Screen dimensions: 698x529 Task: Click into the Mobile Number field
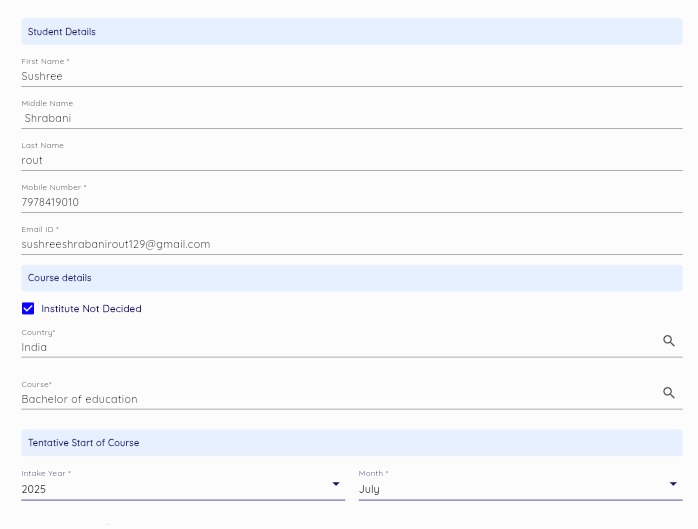pyautogui.click(x=340, y=202)
